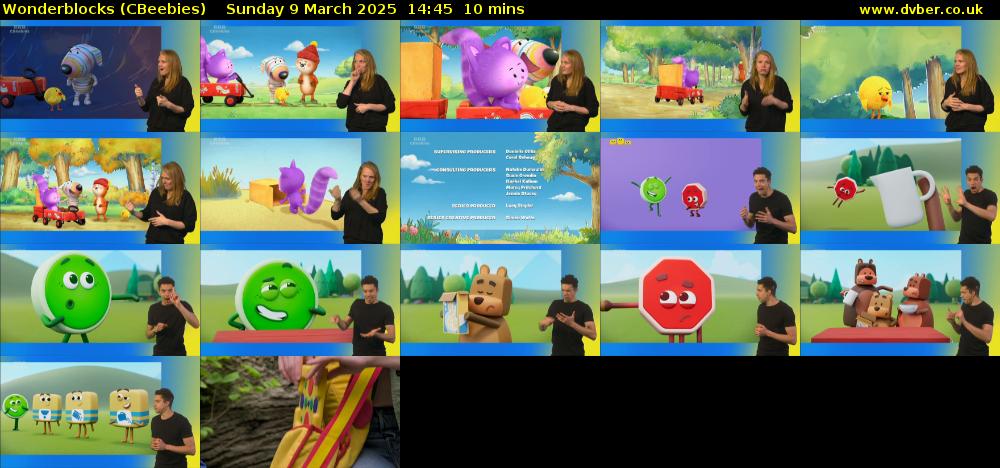Select thumbnail with smirking green circle at table
The height and width of the screenshot is (468, 1000).
click(x=300, y=300)
